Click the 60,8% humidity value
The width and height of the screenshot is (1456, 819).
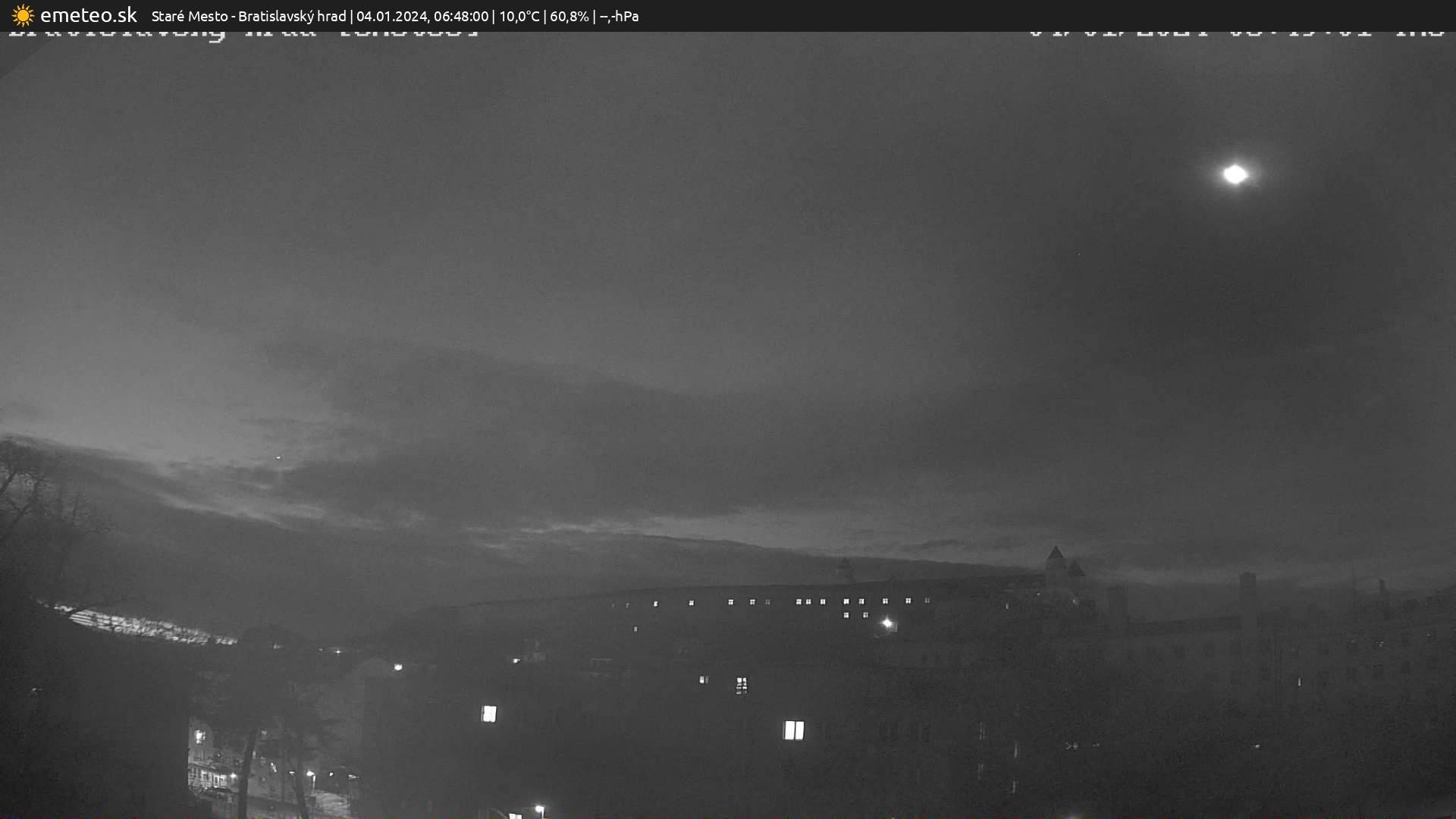[569, 17]
